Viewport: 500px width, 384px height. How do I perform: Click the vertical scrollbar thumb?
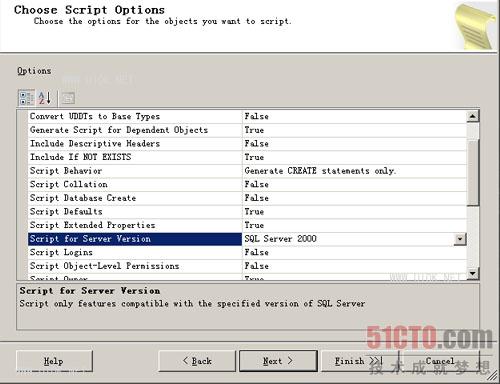[x=473, y=172]
